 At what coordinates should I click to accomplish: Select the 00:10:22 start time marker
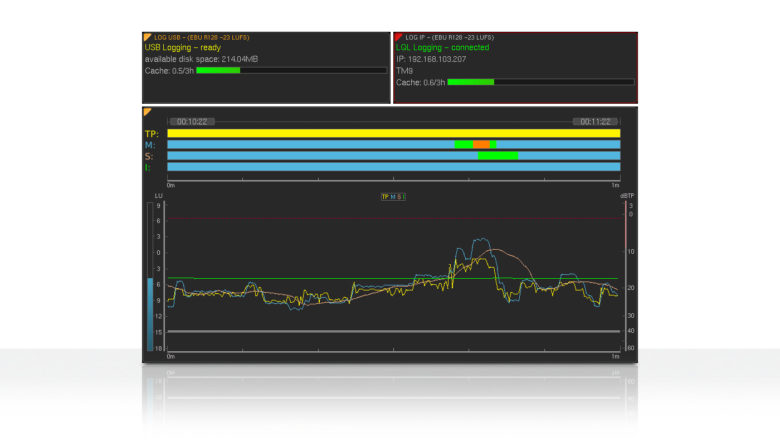click(192, 122)
